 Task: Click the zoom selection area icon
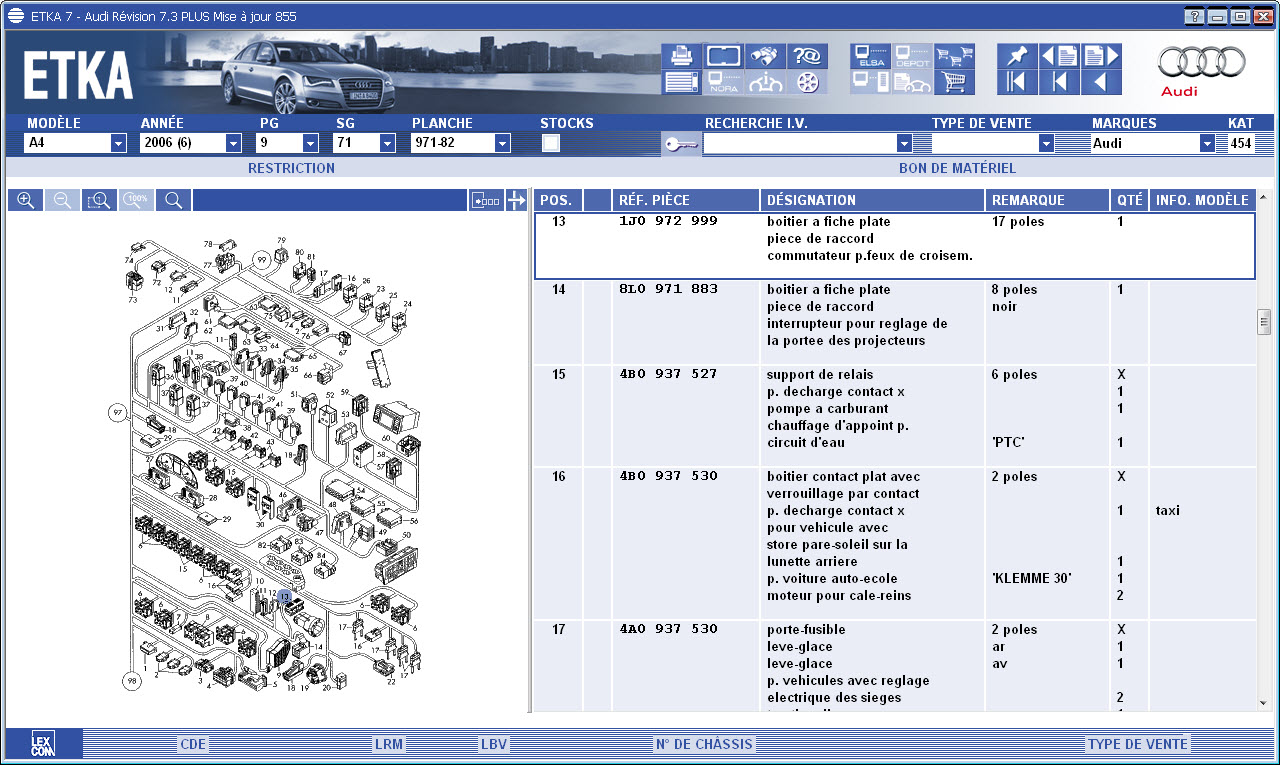point(98,200)
